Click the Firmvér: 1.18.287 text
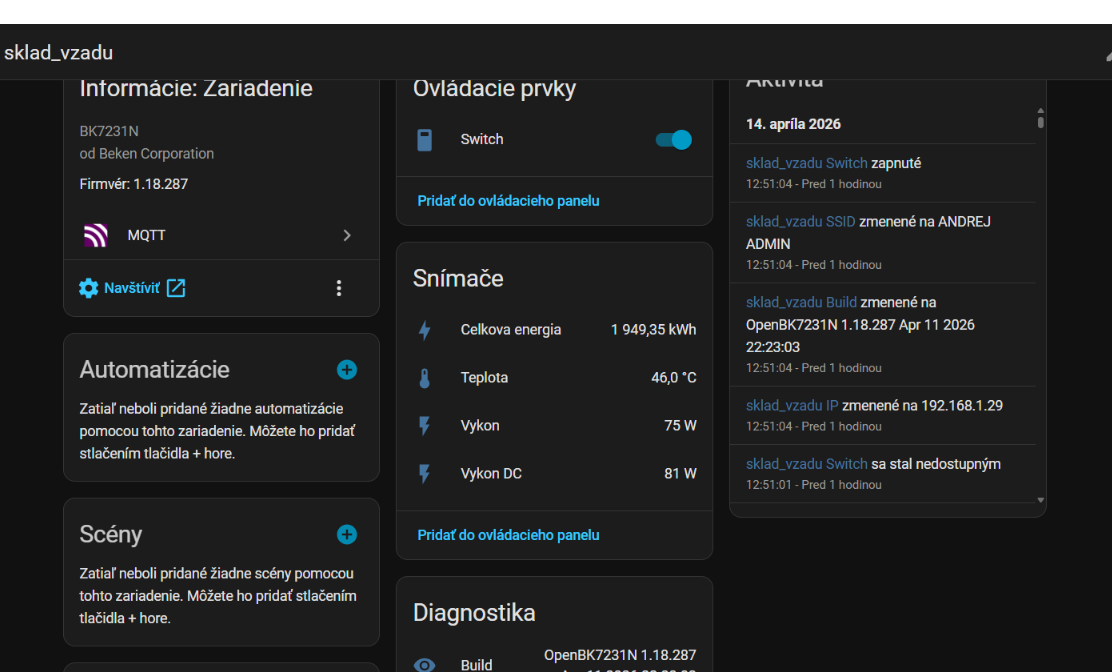Viewport: 1112px width, 672px height. pyautogui.click(x=133, y=184)
